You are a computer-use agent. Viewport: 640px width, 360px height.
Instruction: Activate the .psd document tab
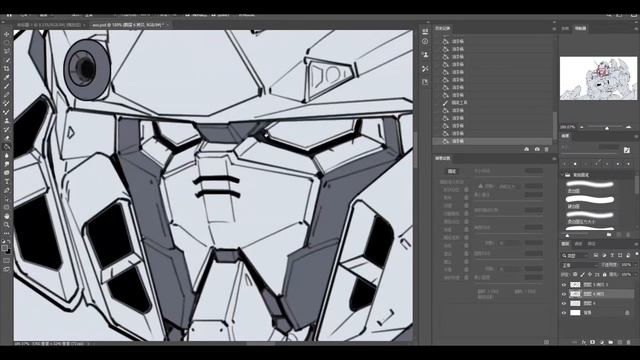tap(131, 25)
